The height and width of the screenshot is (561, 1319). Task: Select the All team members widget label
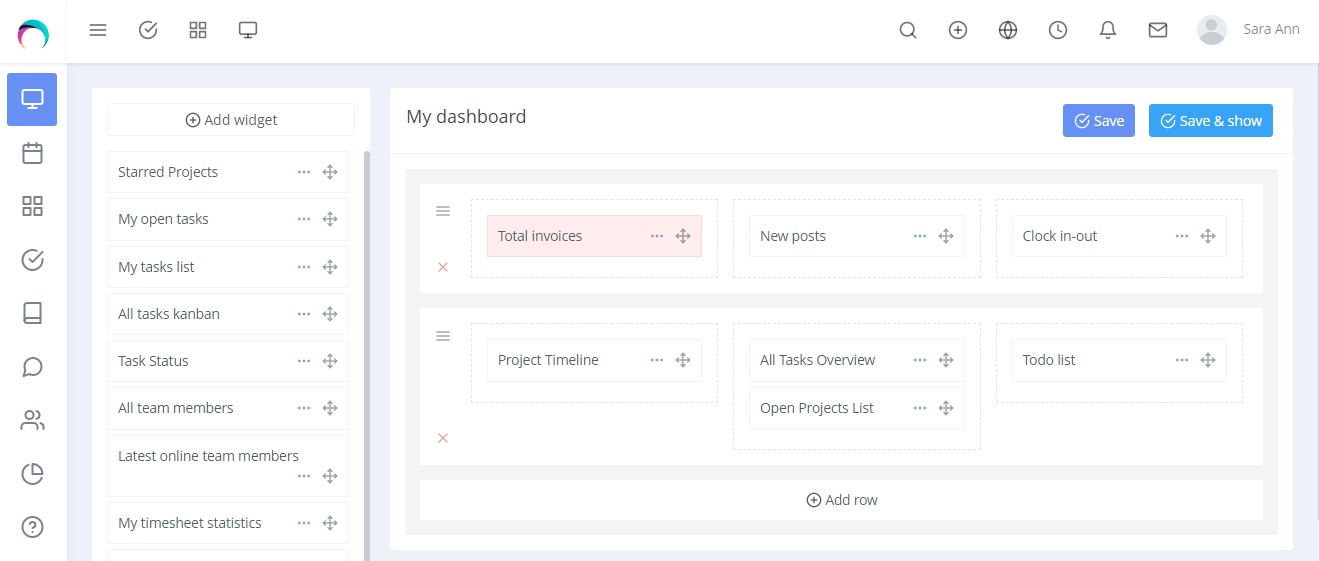(176, 408)
